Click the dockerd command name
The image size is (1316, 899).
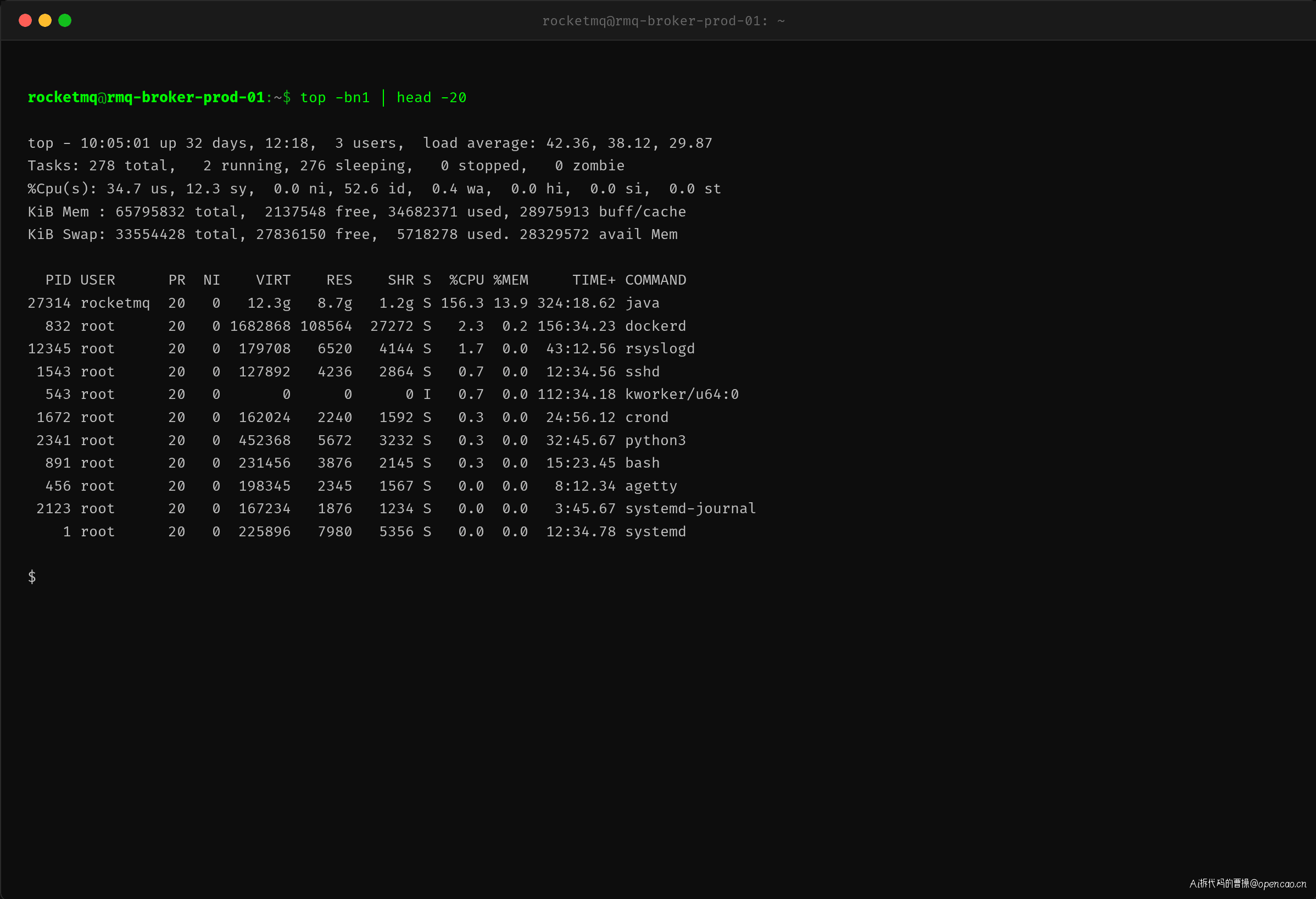(x=655, y=326)
